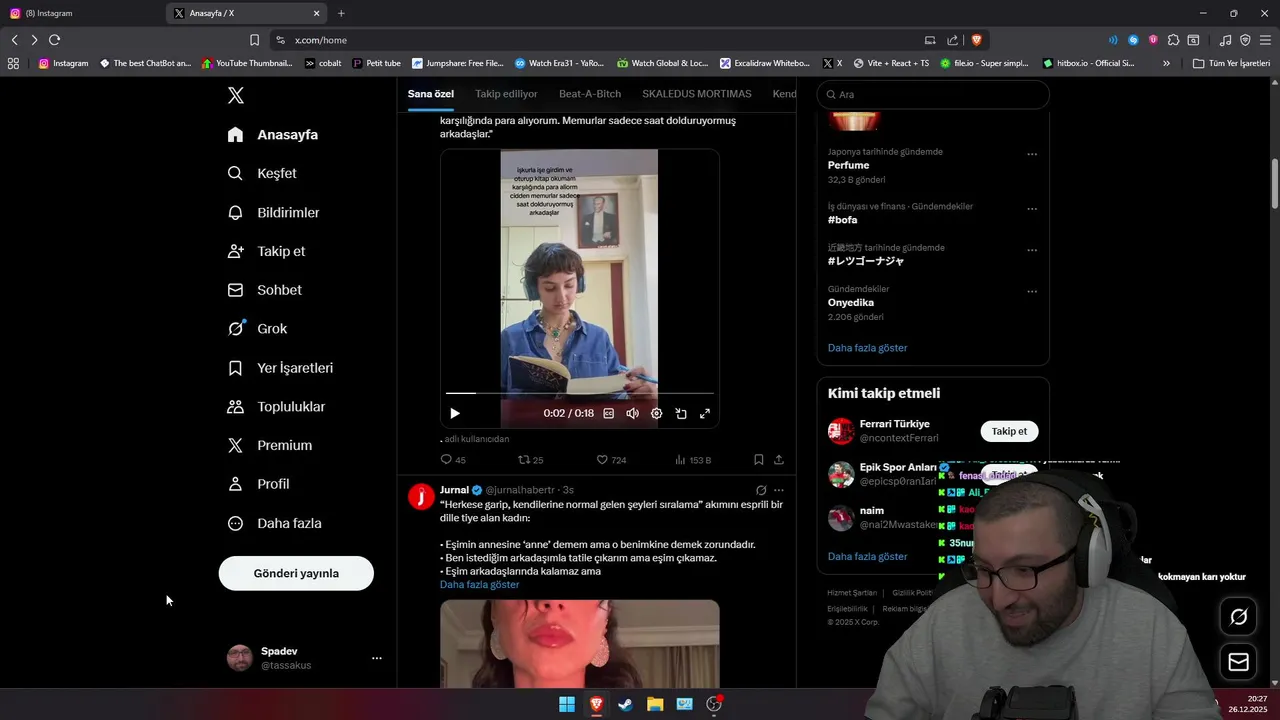Share the video post
This screenshot has width=1280, height=720.
(x=779, y=460)
